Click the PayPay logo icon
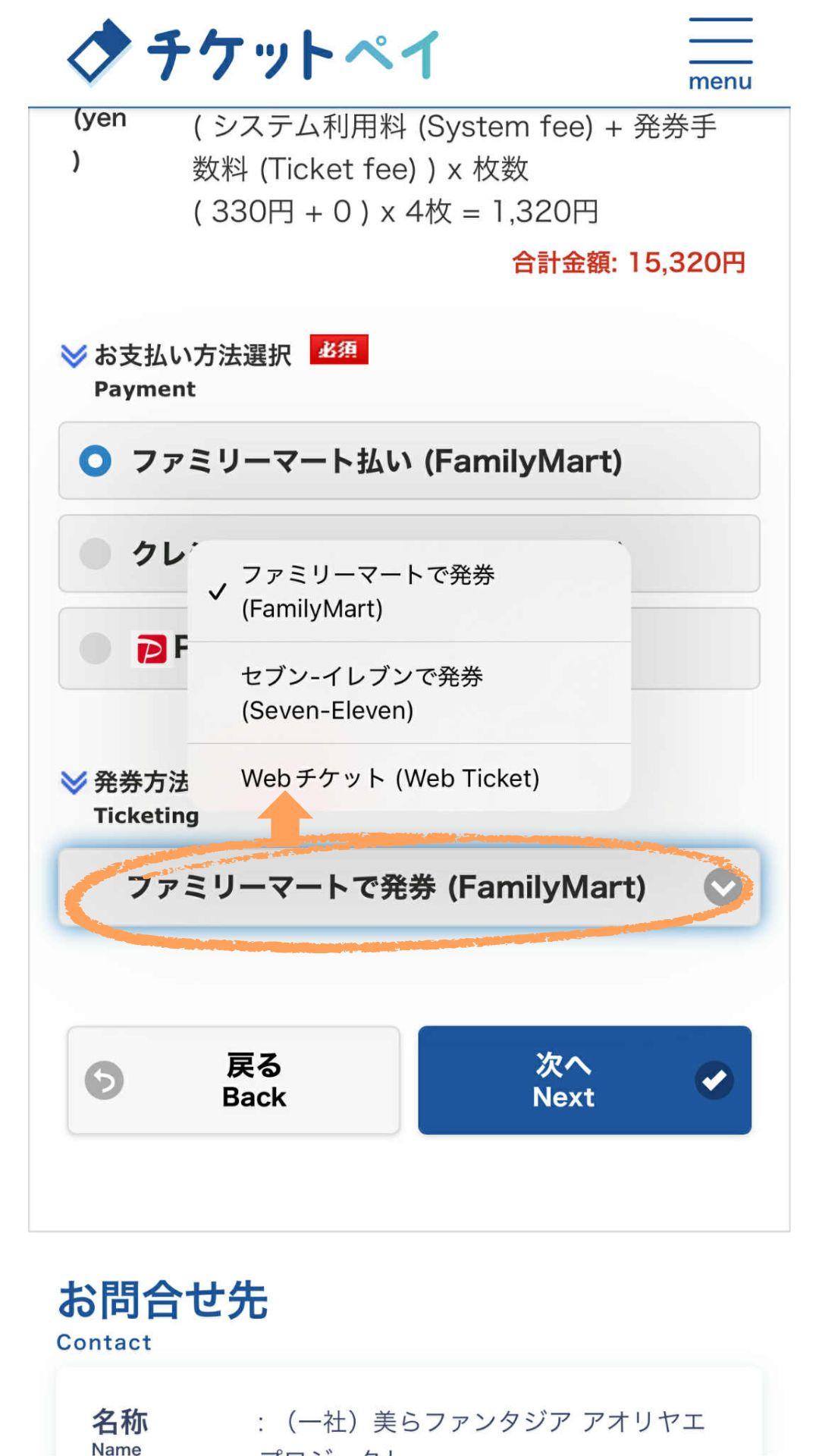819x1456 pixels. 151,649
